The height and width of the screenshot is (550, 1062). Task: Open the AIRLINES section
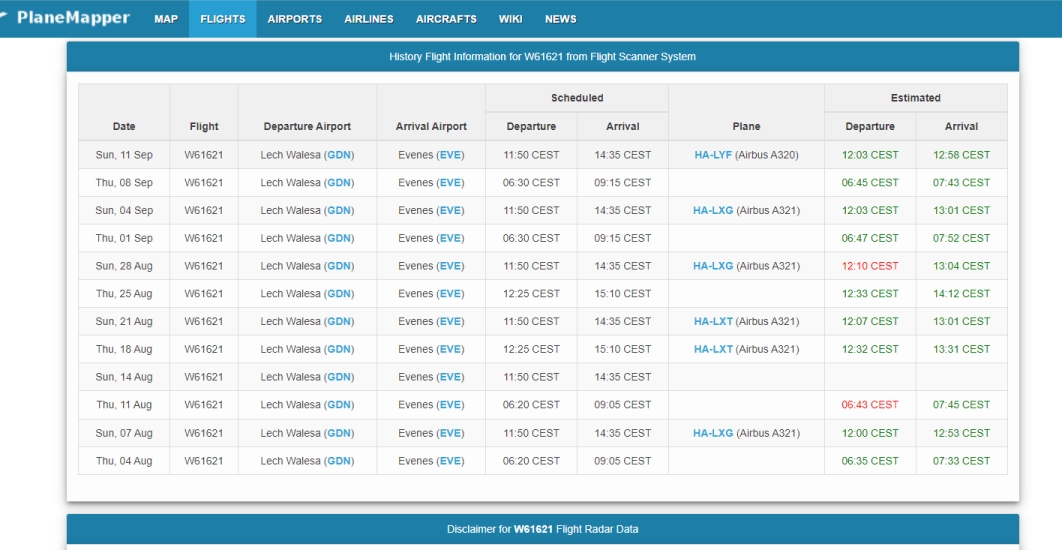point(368,19)
